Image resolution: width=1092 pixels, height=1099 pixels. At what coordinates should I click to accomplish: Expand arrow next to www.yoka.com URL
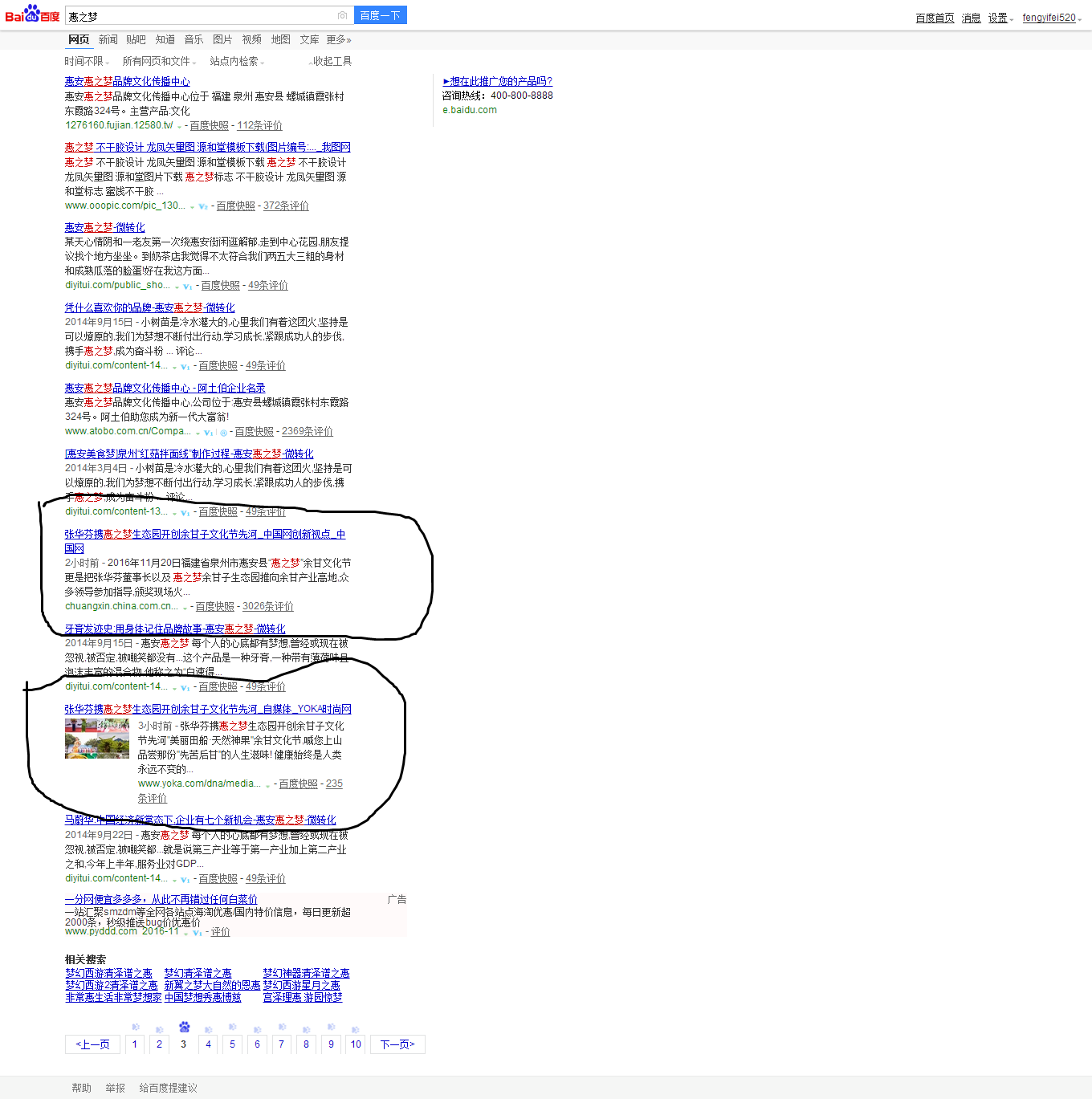pos(268,785)
